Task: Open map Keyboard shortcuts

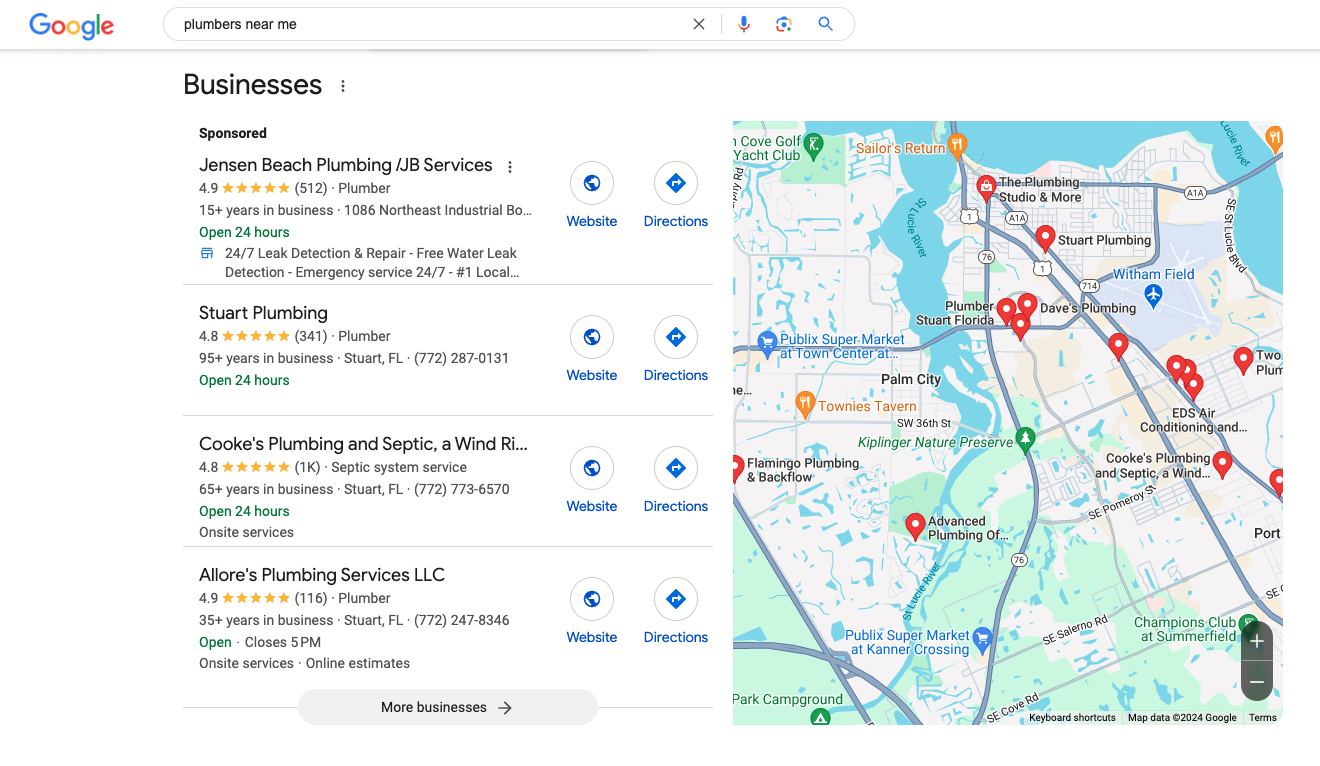Action: point(1072,717)
